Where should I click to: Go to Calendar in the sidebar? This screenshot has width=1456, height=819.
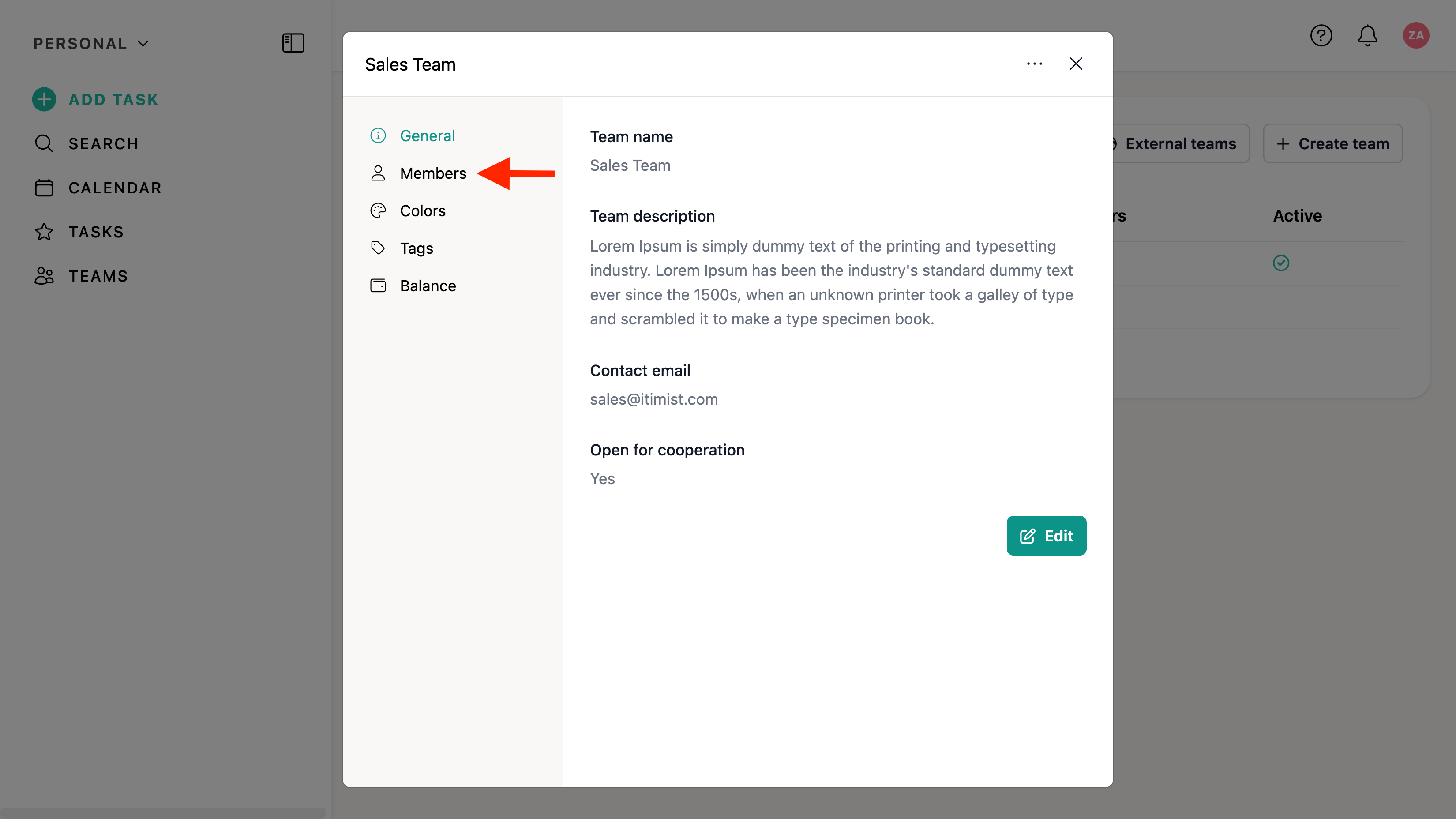[115, 188]
